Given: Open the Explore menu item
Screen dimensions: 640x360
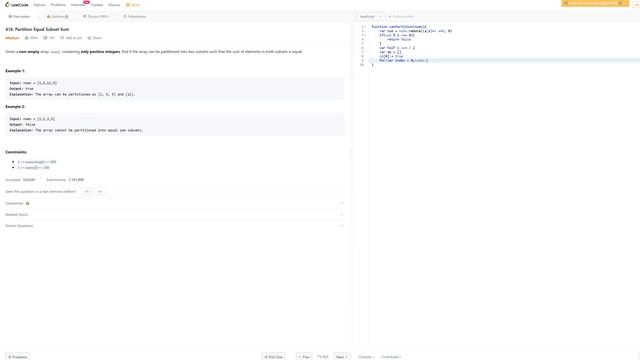Looking at the screenshot, I should point(40,5).
